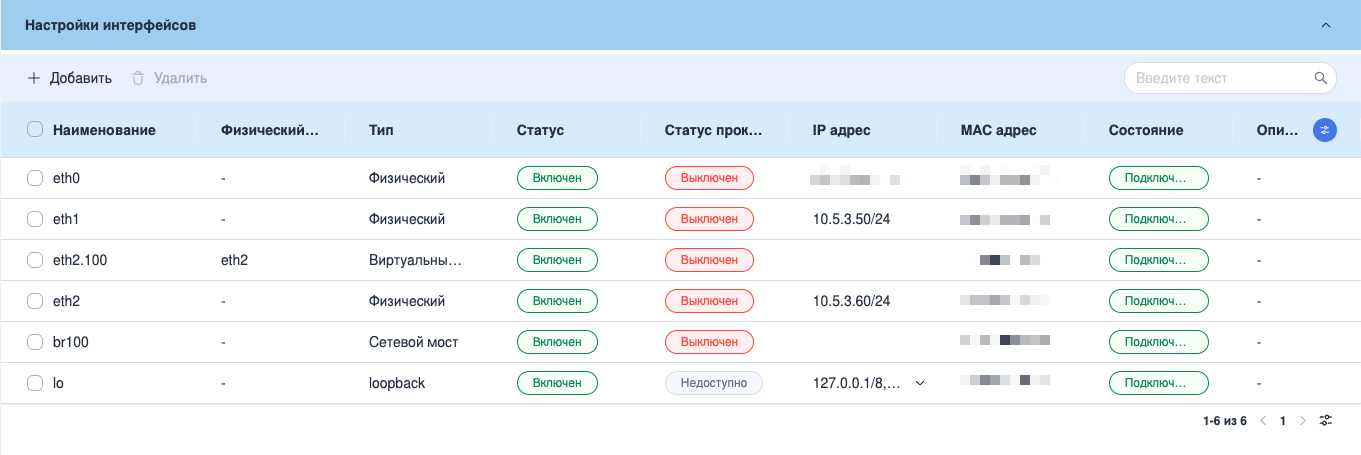Check the eth2.100 row checkbox

pos(35,260)
